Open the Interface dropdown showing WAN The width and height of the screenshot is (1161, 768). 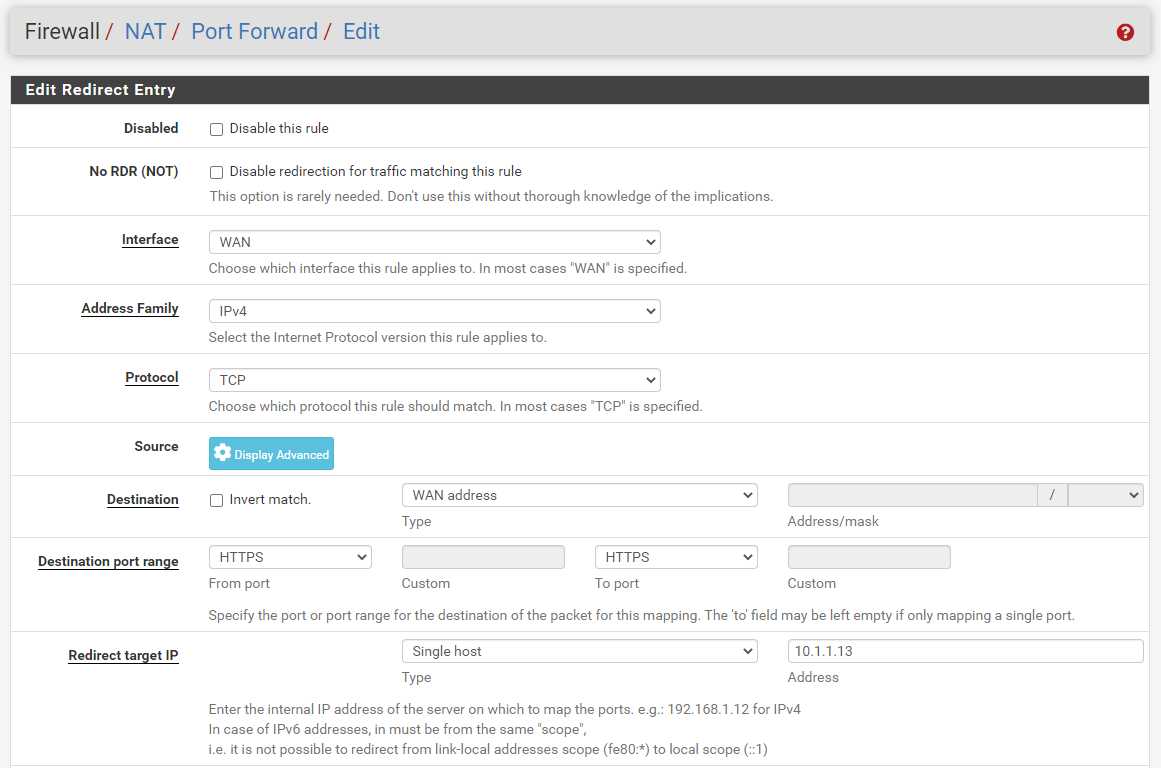(435, 242)
